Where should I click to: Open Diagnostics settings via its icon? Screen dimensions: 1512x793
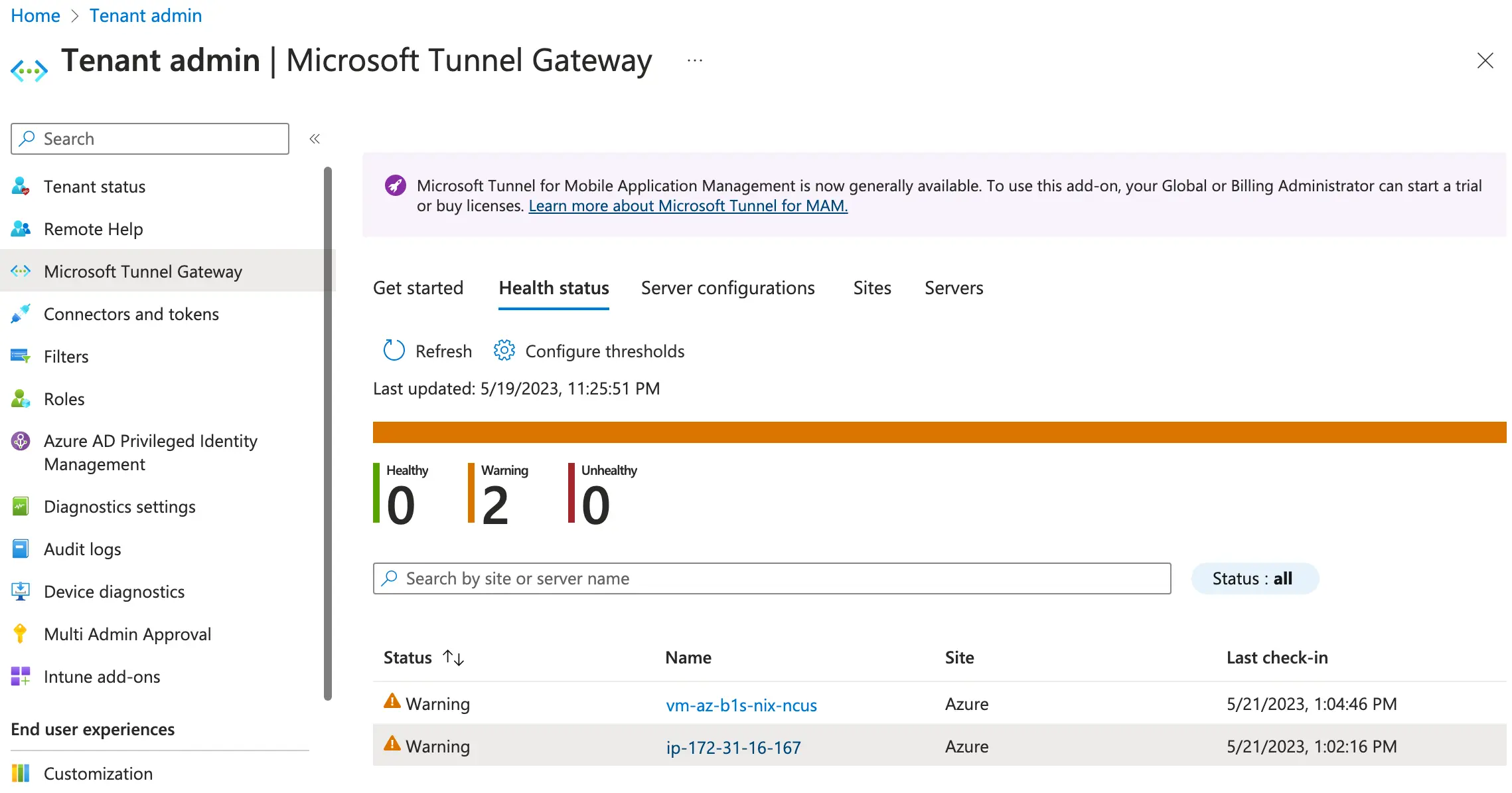pos(21,507)
